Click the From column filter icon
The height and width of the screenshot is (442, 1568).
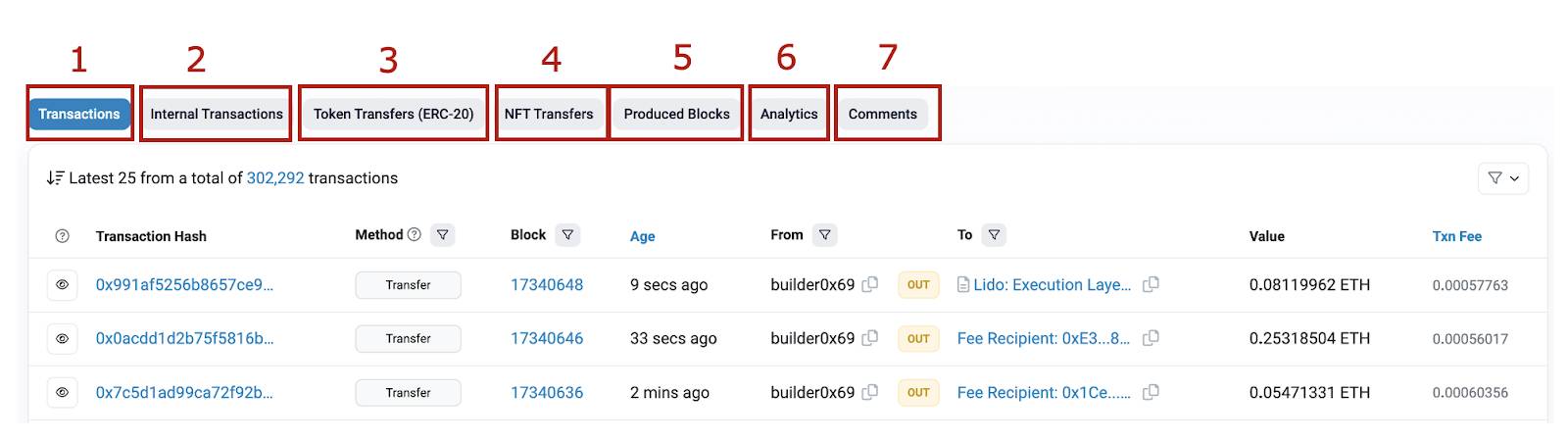[825, 235]
